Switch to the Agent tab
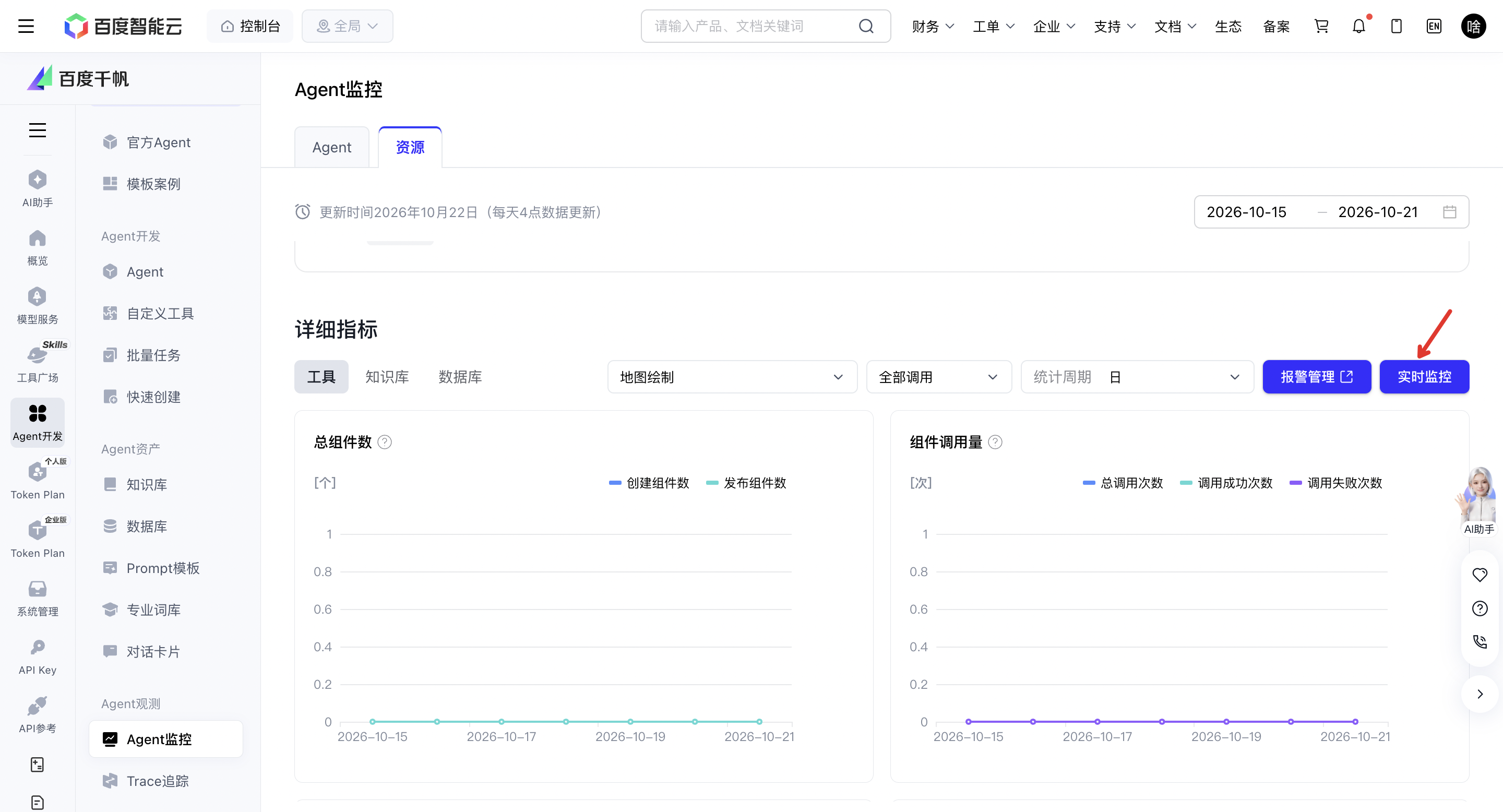This screenshot has height=812, width=1503. click(x=331, y=147)
